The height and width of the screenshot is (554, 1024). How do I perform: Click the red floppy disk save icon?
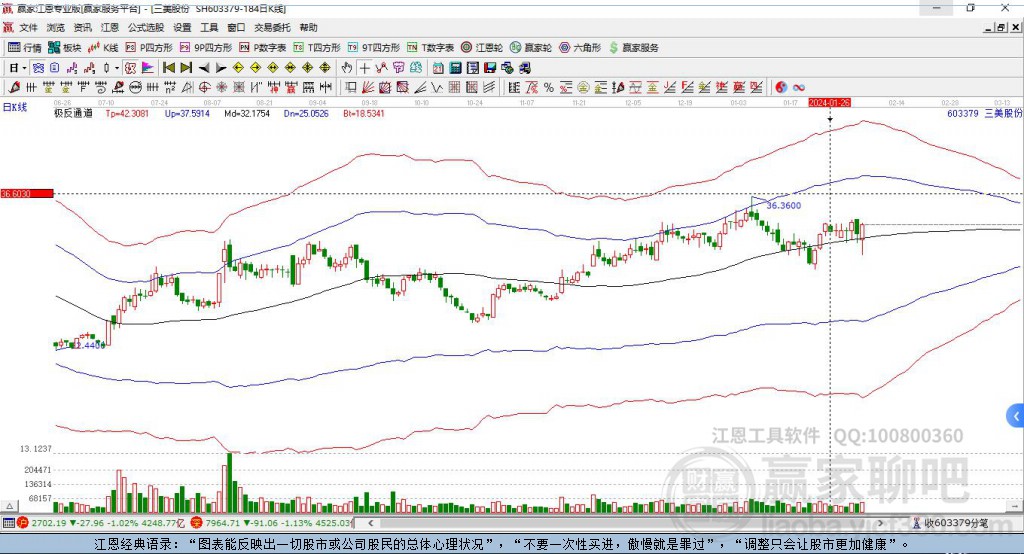click(x=490, y=68)
